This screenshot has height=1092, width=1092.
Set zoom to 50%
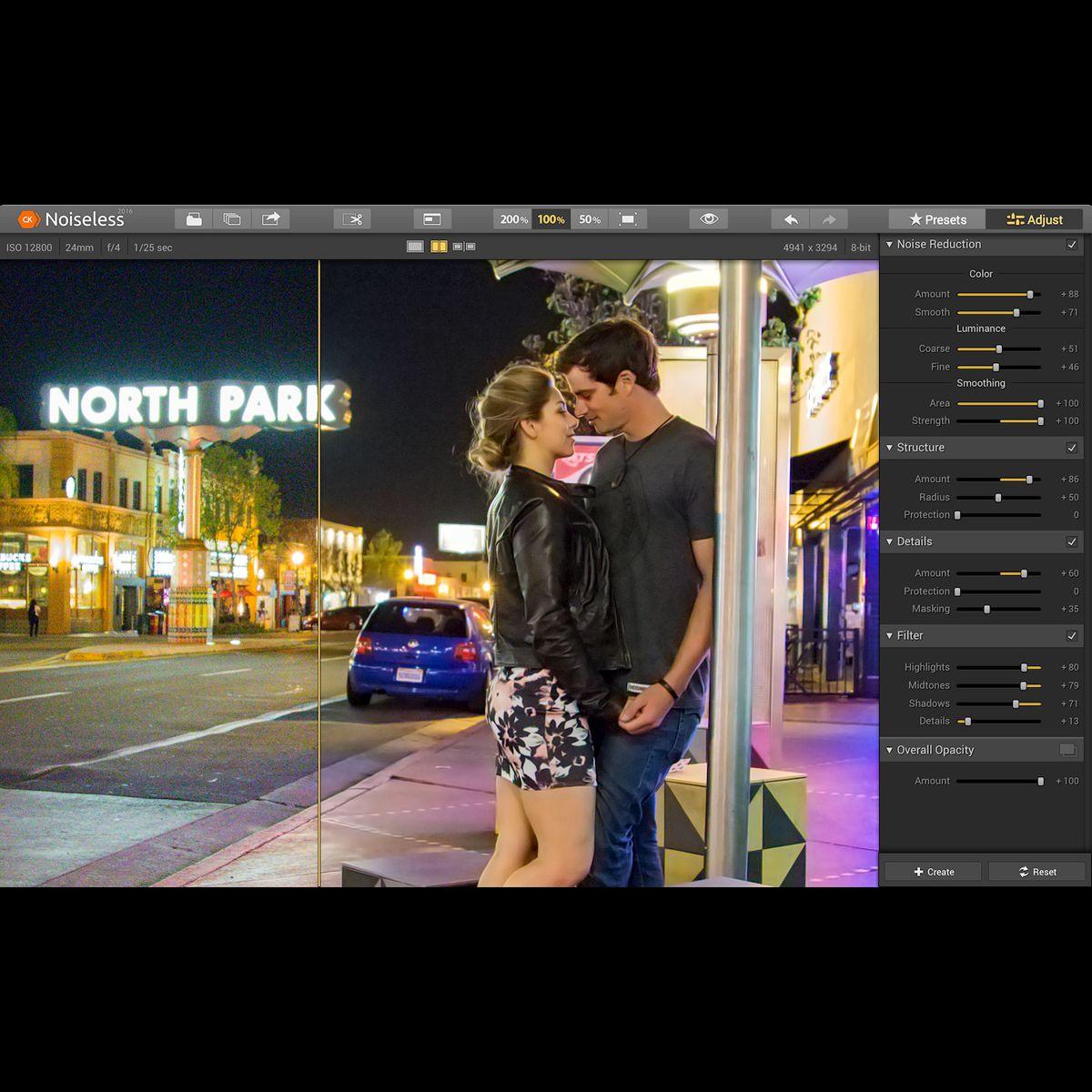(x=590, y=219)
